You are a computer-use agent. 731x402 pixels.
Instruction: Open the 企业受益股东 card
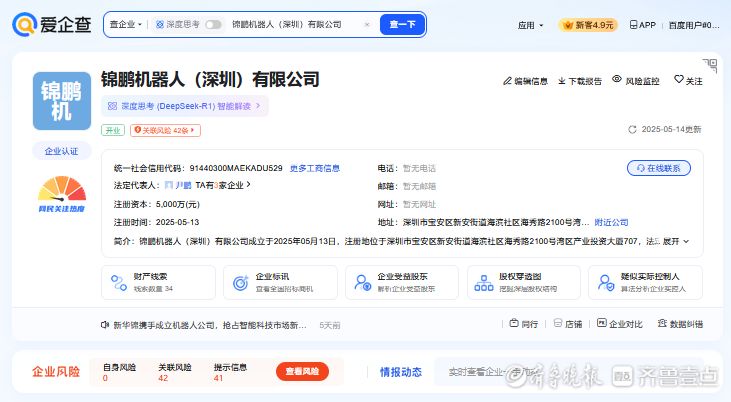coord(402,283)
